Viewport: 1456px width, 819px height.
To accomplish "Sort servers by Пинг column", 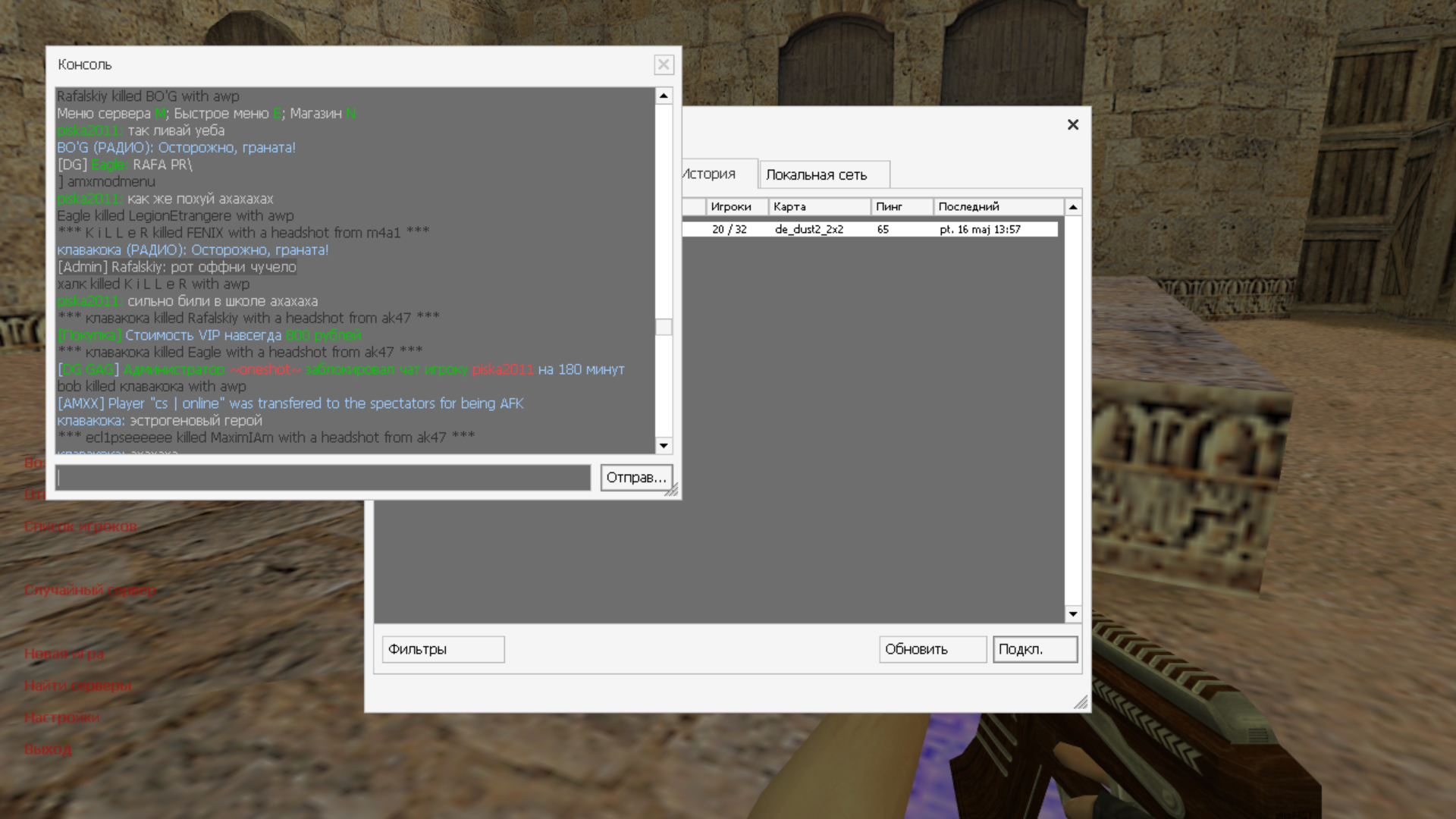I will click(901, 206).
